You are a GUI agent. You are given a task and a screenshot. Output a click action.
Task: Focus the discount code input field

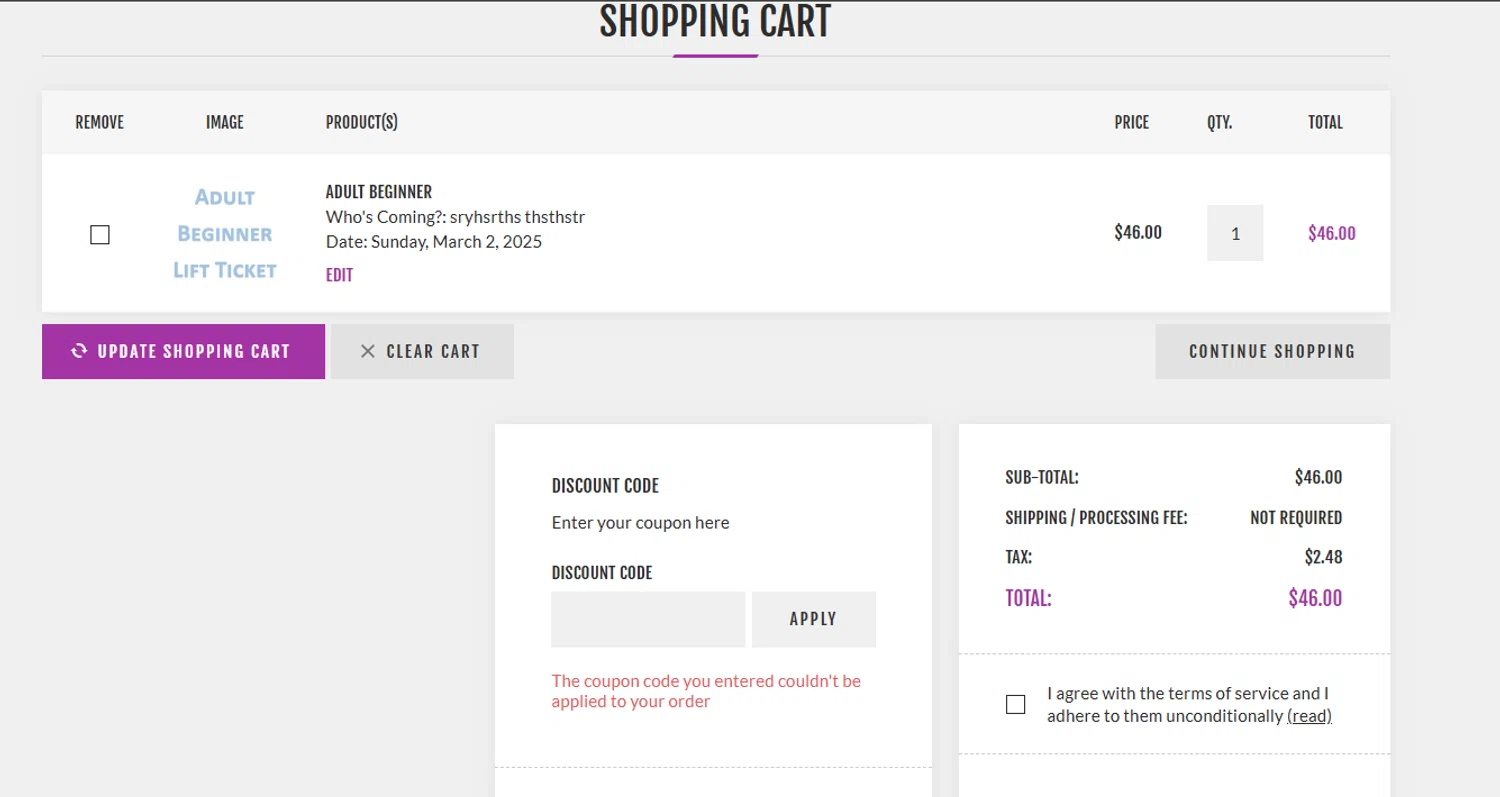pyautogui.click(x=648, y=619)
